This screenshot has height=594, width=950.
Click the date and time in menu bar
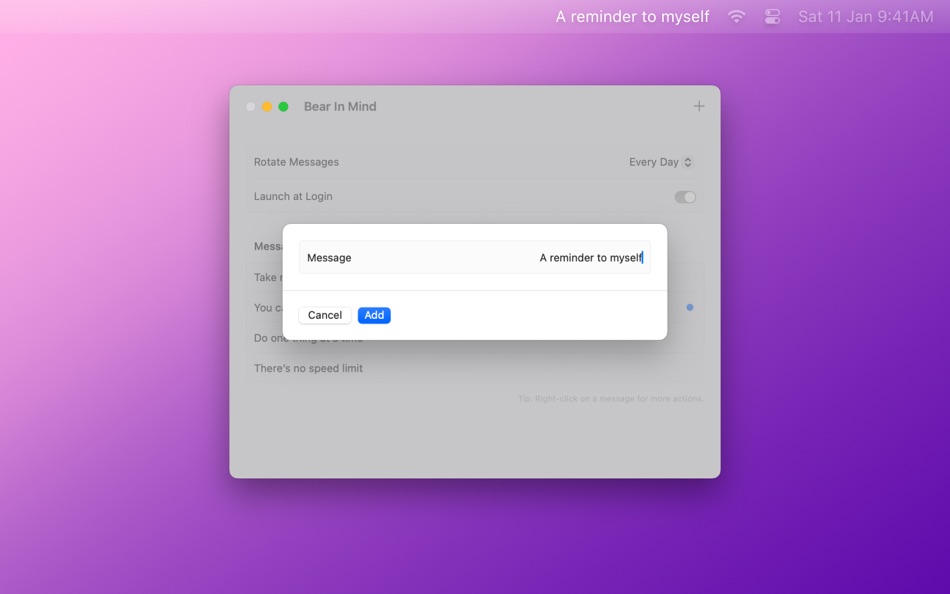click(865, 17)
